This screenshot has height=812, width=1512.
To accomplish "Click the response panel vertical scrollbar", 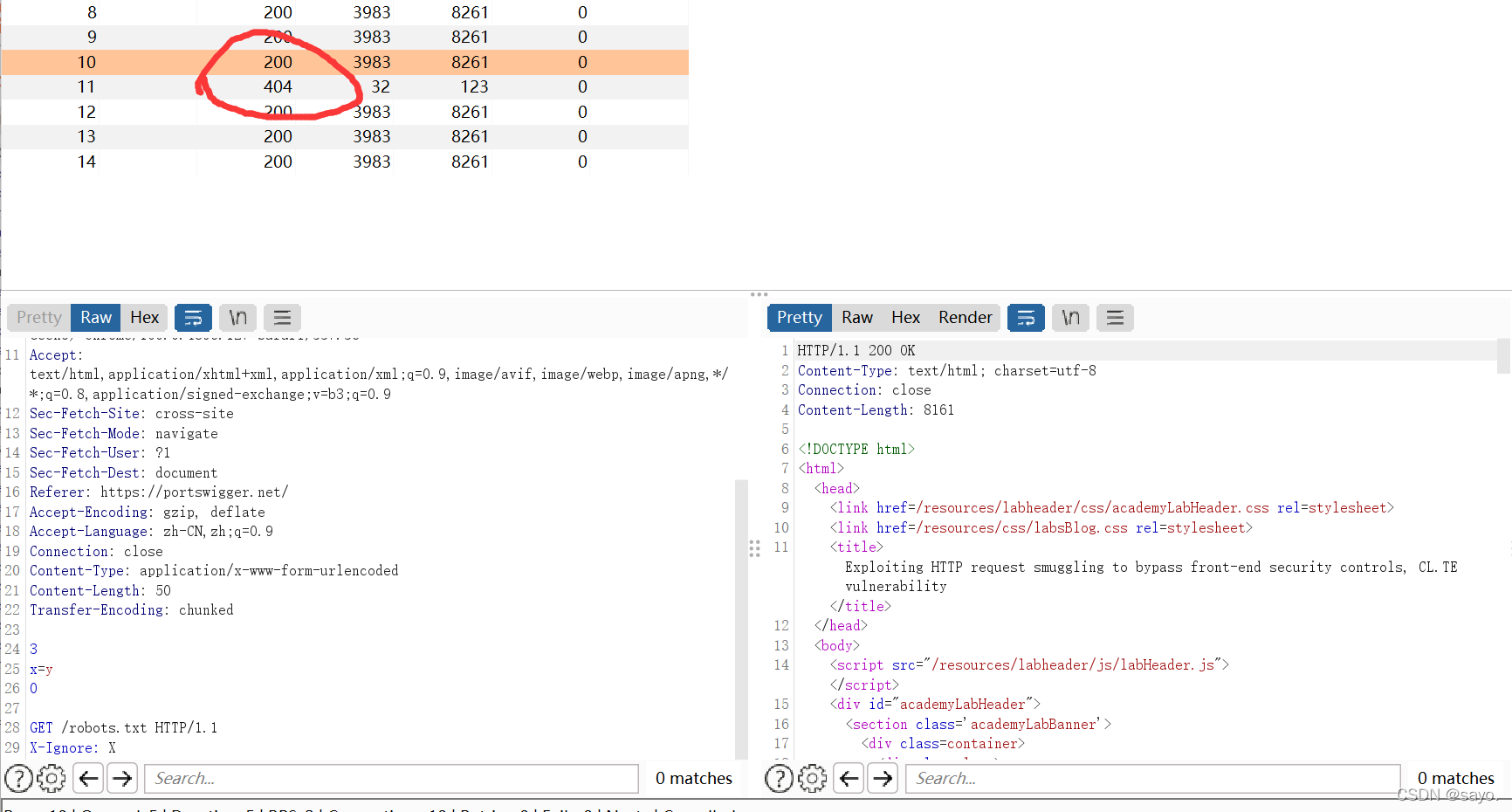I will coord(1503,356).
